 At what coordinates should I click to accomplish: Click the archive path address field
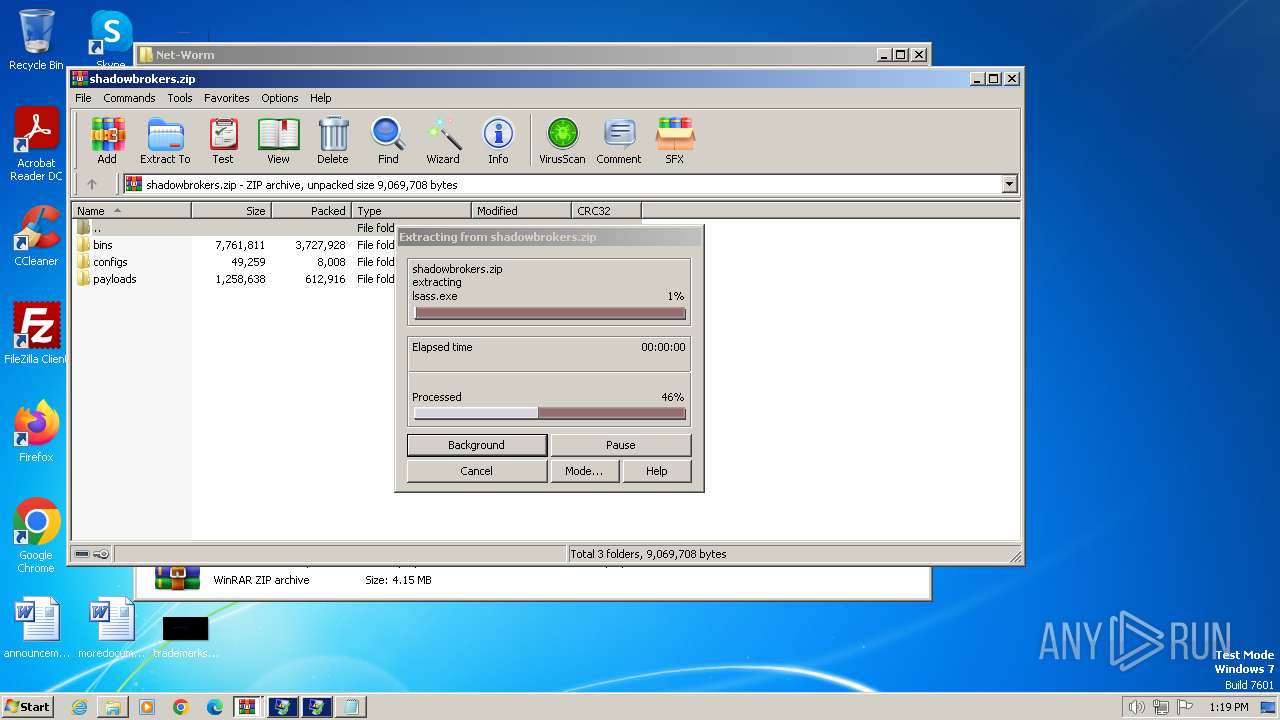pos(562,184)
